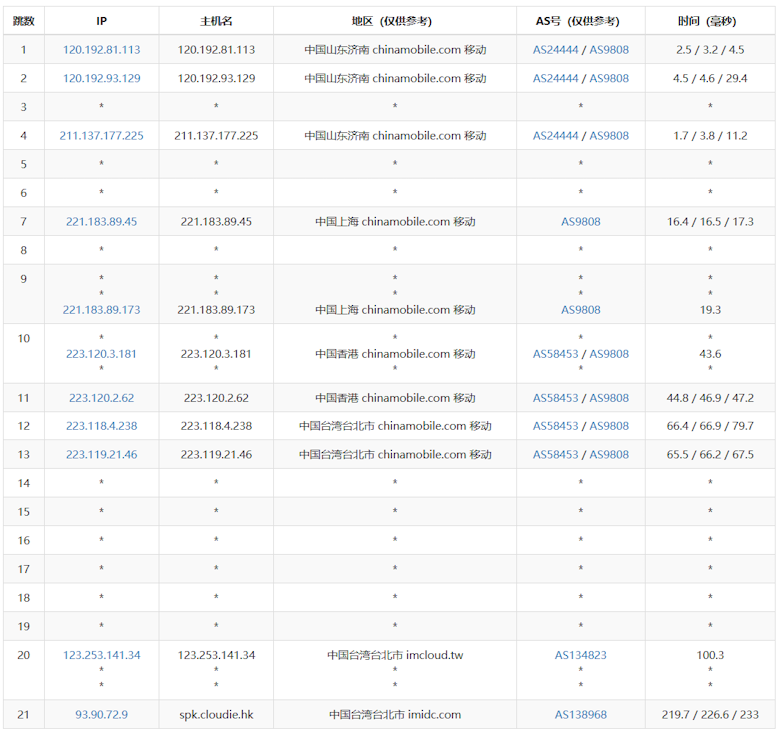Click AS9808 link in hop 9 row
This screenshot has width=780, height=734.
[x=581, y=309]
